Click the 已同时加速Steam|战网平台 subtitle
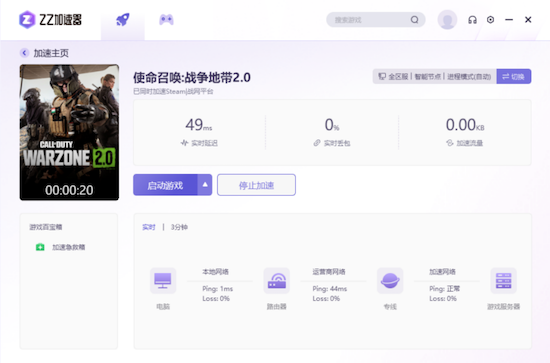 (x=173, y=92)
